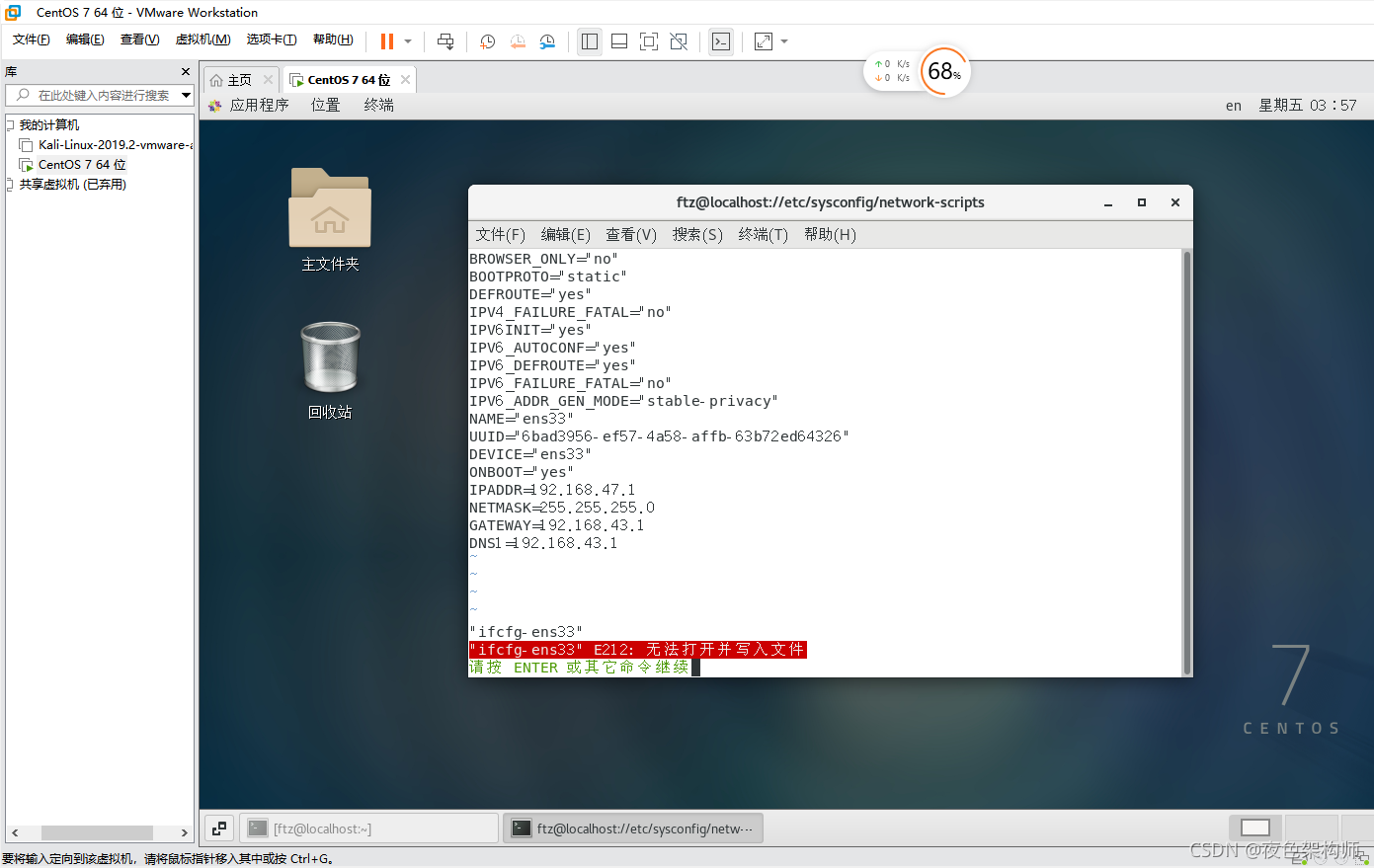This screenshot has width=1374, height=868.
Task: Click the IPADDR=192.168.47.1 line
Action: [x=553, y=490]
